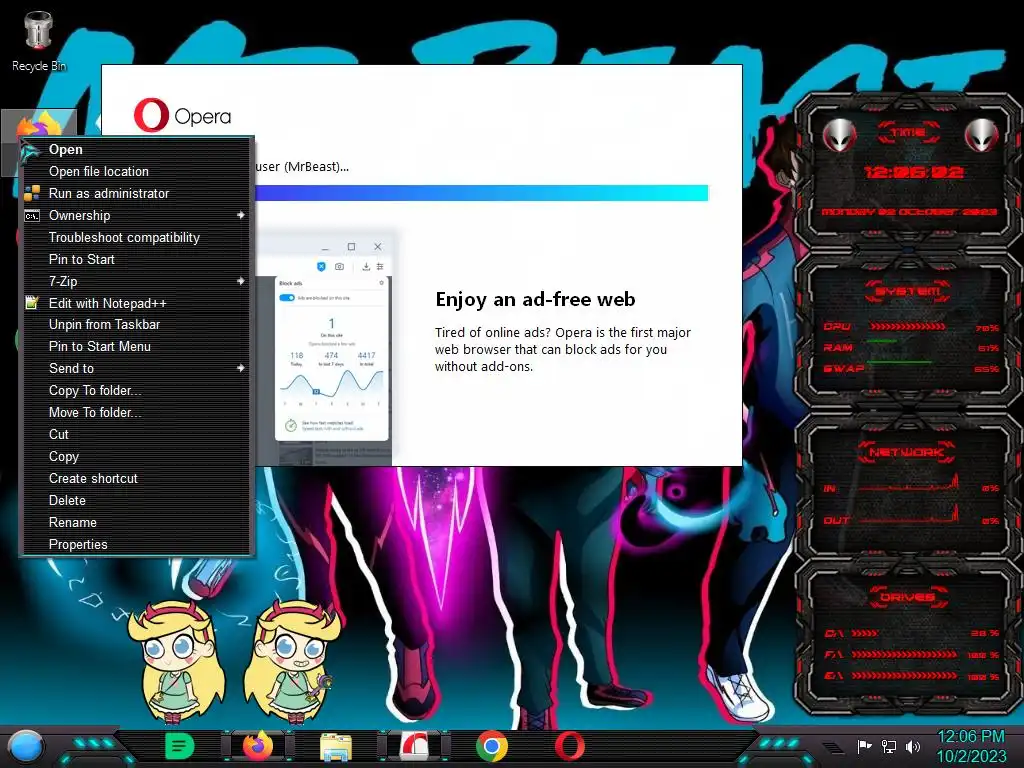Open the taskbar clock showing 12:06 PM

[971, 746]
